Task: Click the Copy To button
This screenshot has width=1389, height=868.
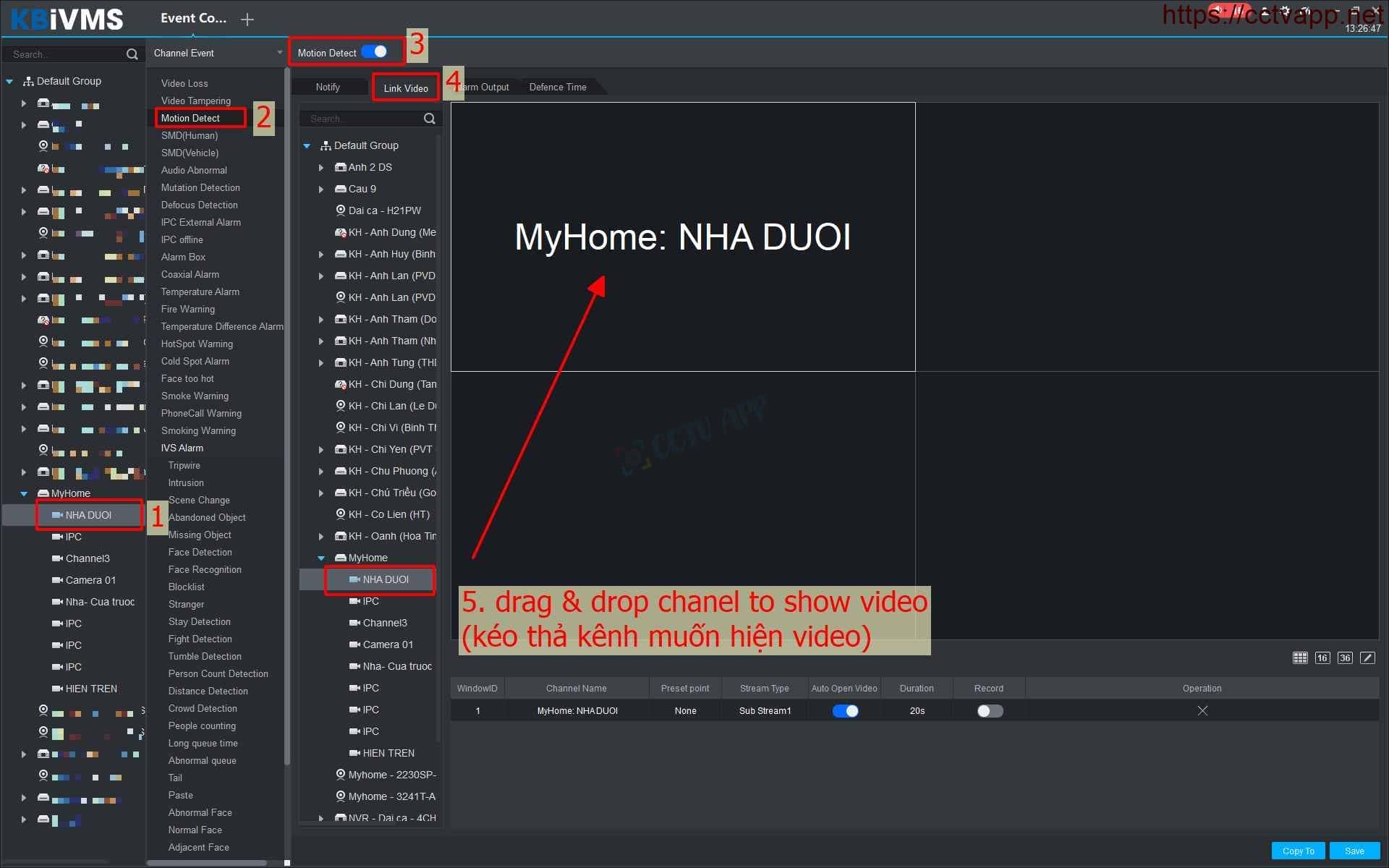Action: click(x=1298, y=851)
